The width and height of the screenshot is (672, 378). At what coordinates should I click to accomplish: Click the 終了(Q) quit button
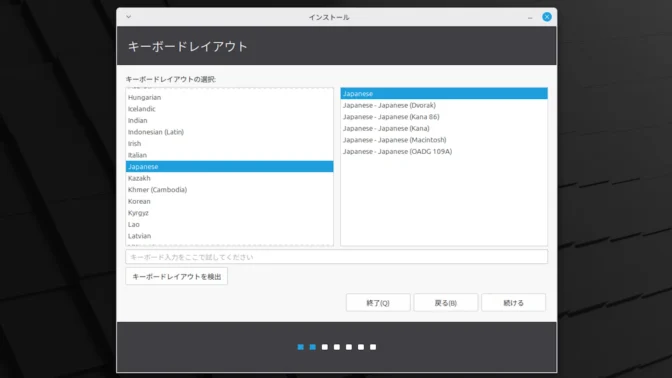[378, 303]
